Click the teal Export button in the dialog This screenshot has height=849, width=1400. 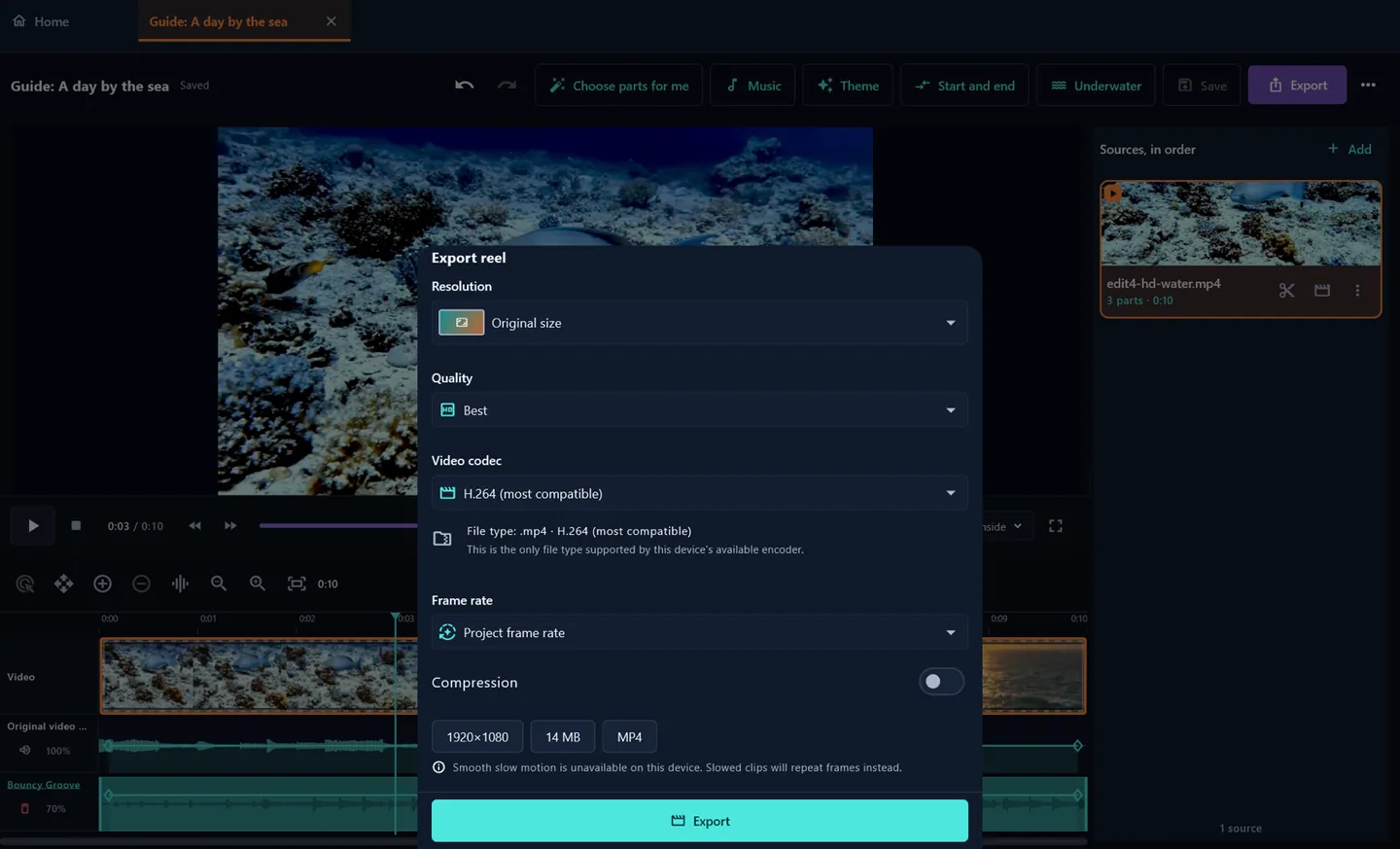pyautogui.click(x=699, y=821)
